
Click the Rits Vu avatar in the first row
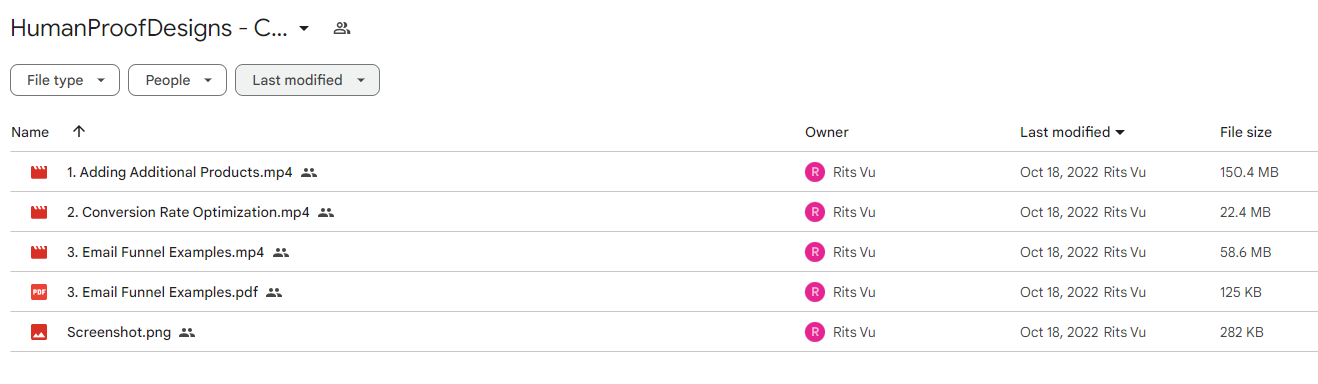coord(815,172)
